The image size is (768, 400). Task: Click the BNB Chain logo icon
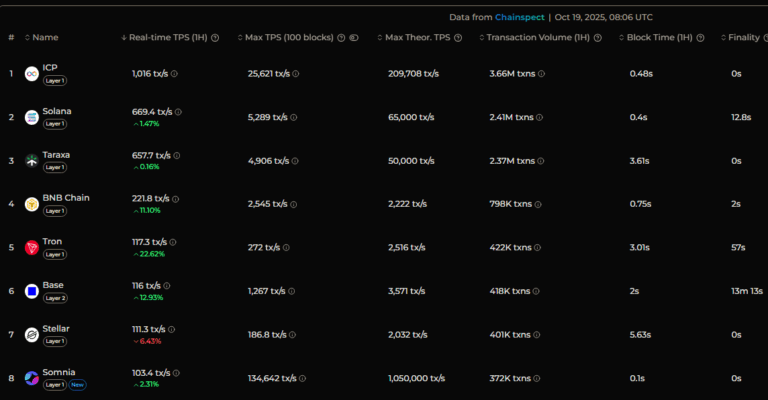[x=31, y=204]
